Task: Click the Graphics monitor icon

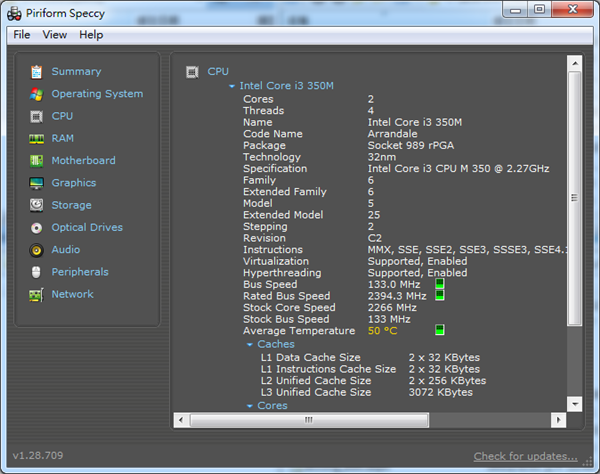Action: pos(36,183)
